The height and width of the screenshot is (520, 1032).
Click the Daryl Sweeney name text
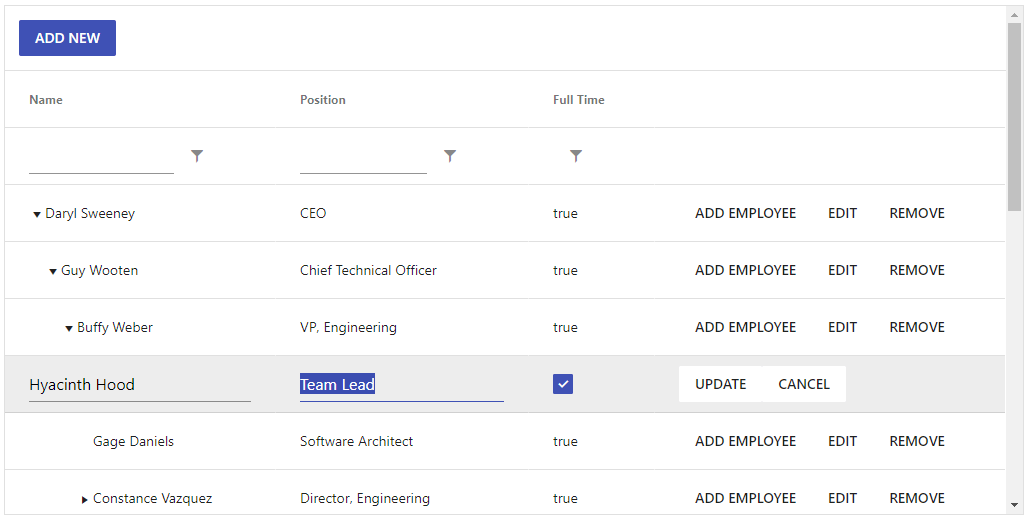coord(90,213)
